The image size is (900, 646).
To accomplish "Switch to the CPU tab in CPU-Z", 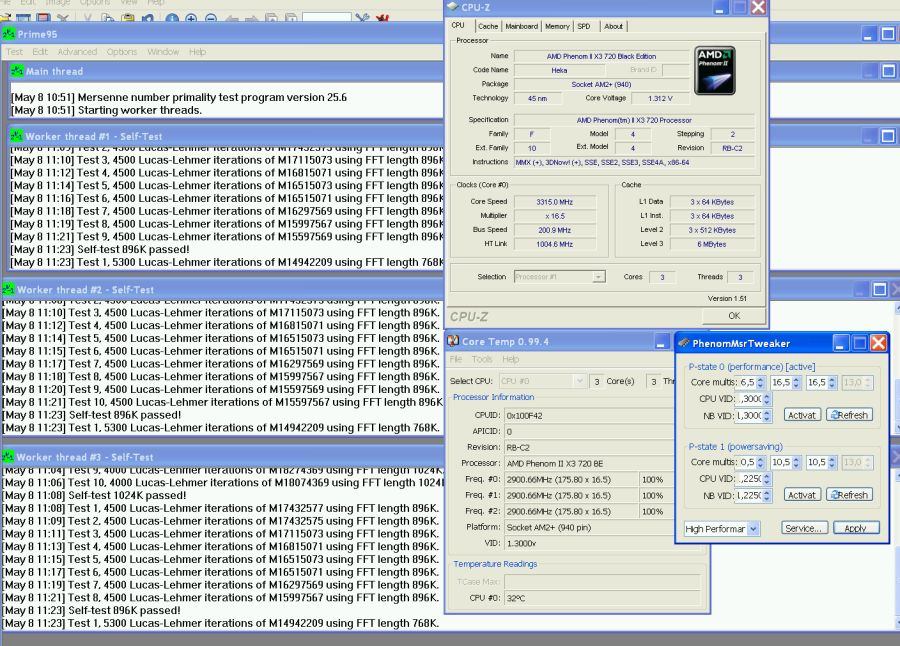I will (x=458, y=25).
